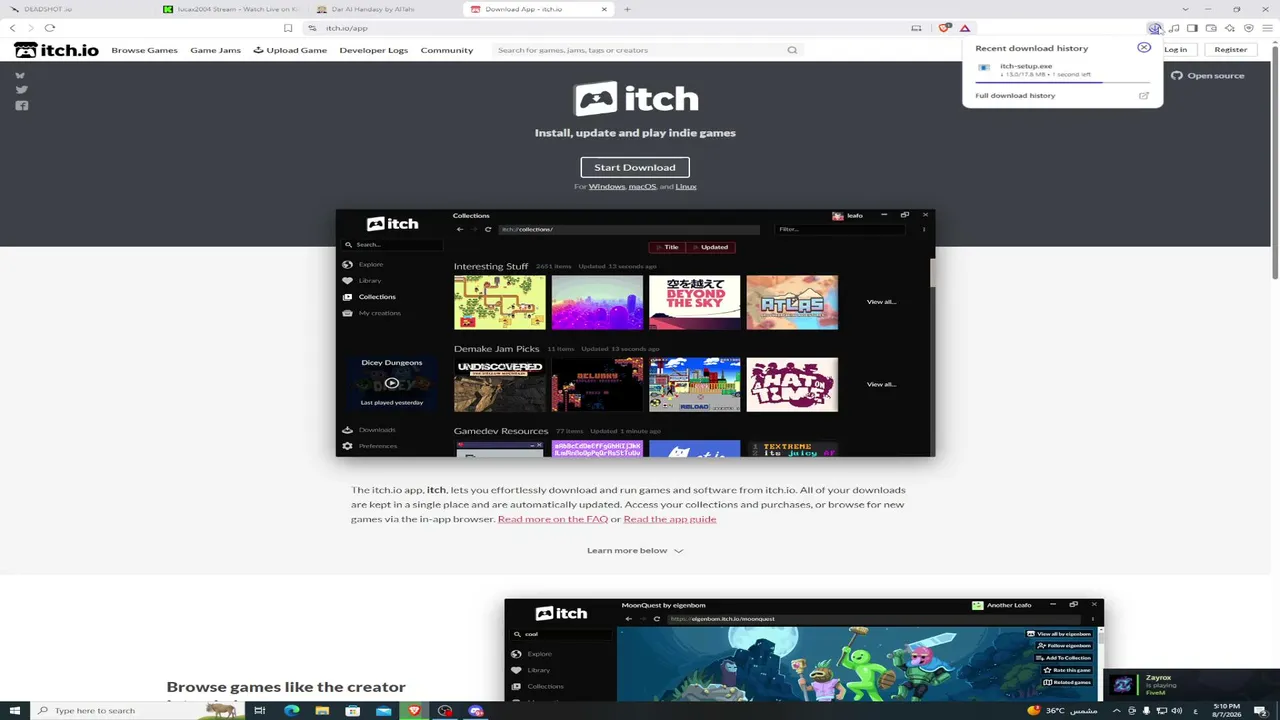This screenshot has width=1280, height=720.
Task: Open the music playlist icon in browser toolbar
Action: [1174, 28]
